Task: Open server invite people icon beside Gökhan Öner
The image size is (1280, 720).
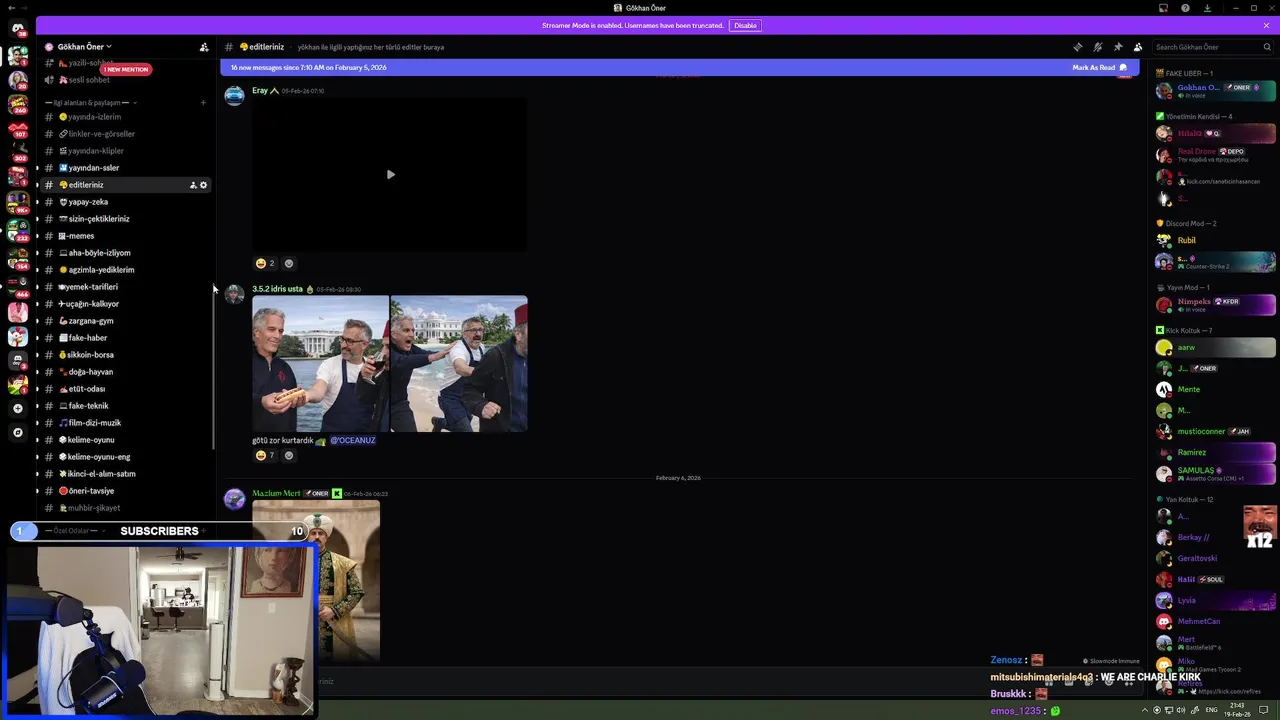Action: (204, 47)
